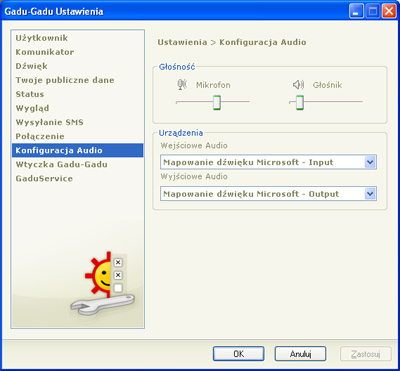Click the wrench icon in sidebar
The width and height of the screenshot is (400, 371).
coord(102,305)
